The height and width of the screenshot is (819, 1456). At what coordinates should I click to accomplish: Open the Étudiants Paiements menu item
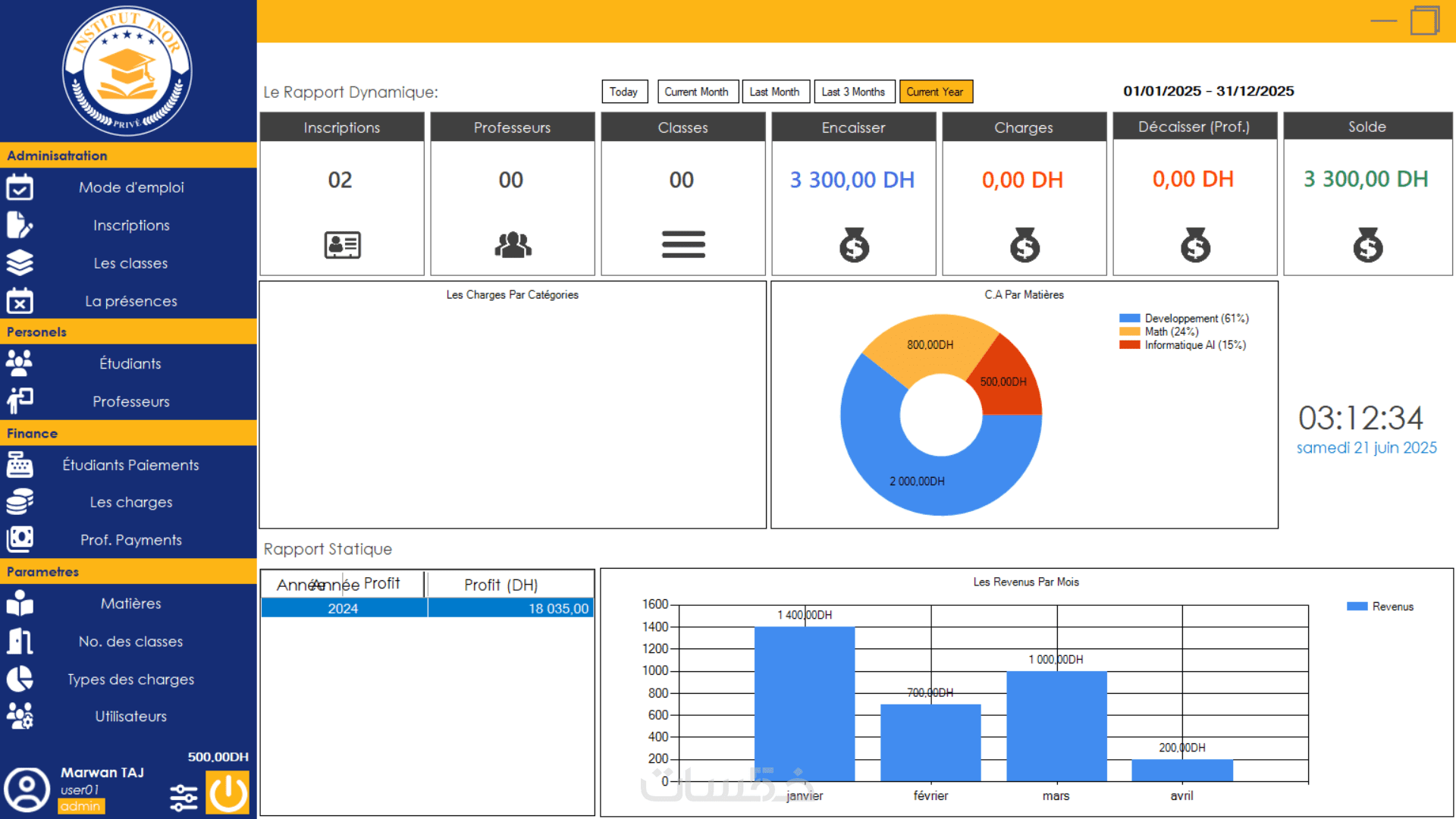point(130,465)
